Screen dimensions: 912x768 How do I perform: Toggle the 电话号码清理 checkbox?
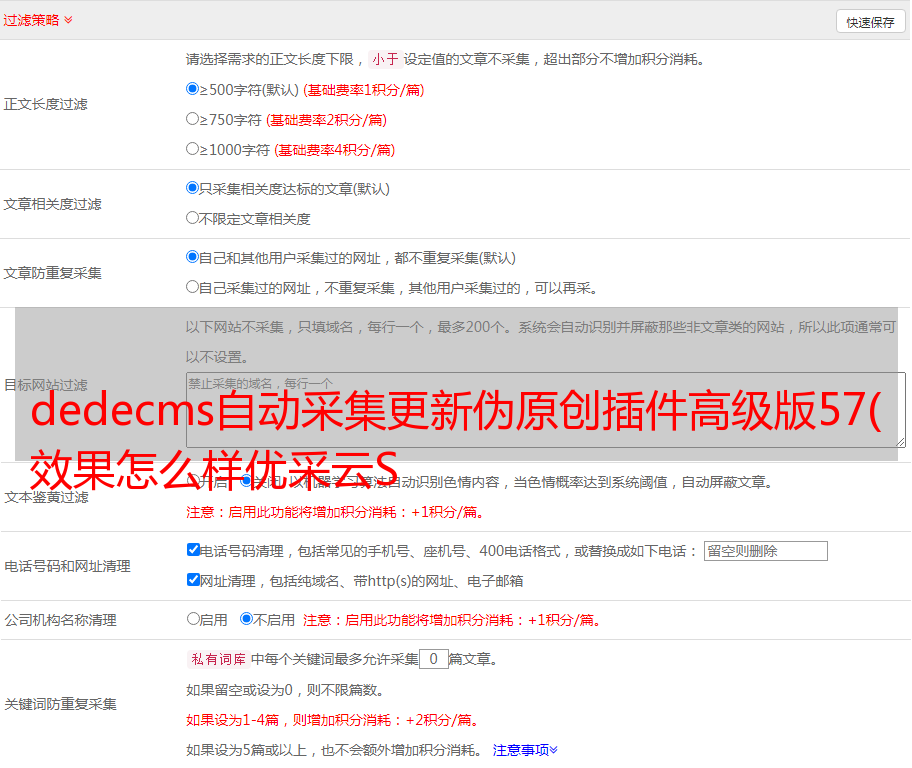(x=193, y=550)
